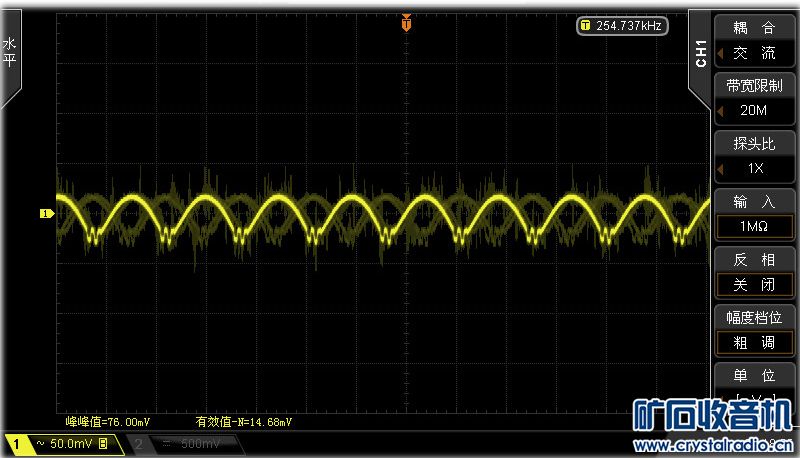Click the bandwidth limit icon in CH1 tab
Screen dimensions: 800x458
(103, 442)
